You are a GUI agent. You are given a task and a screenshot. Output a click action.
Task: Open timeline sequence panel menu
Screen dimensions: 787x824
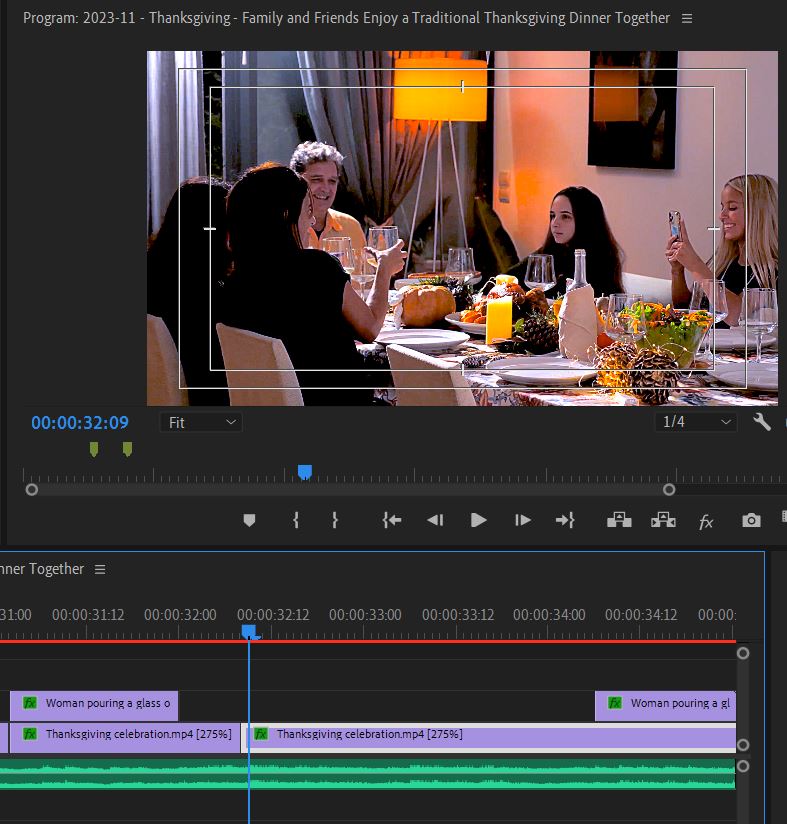[x=100, y=569]
